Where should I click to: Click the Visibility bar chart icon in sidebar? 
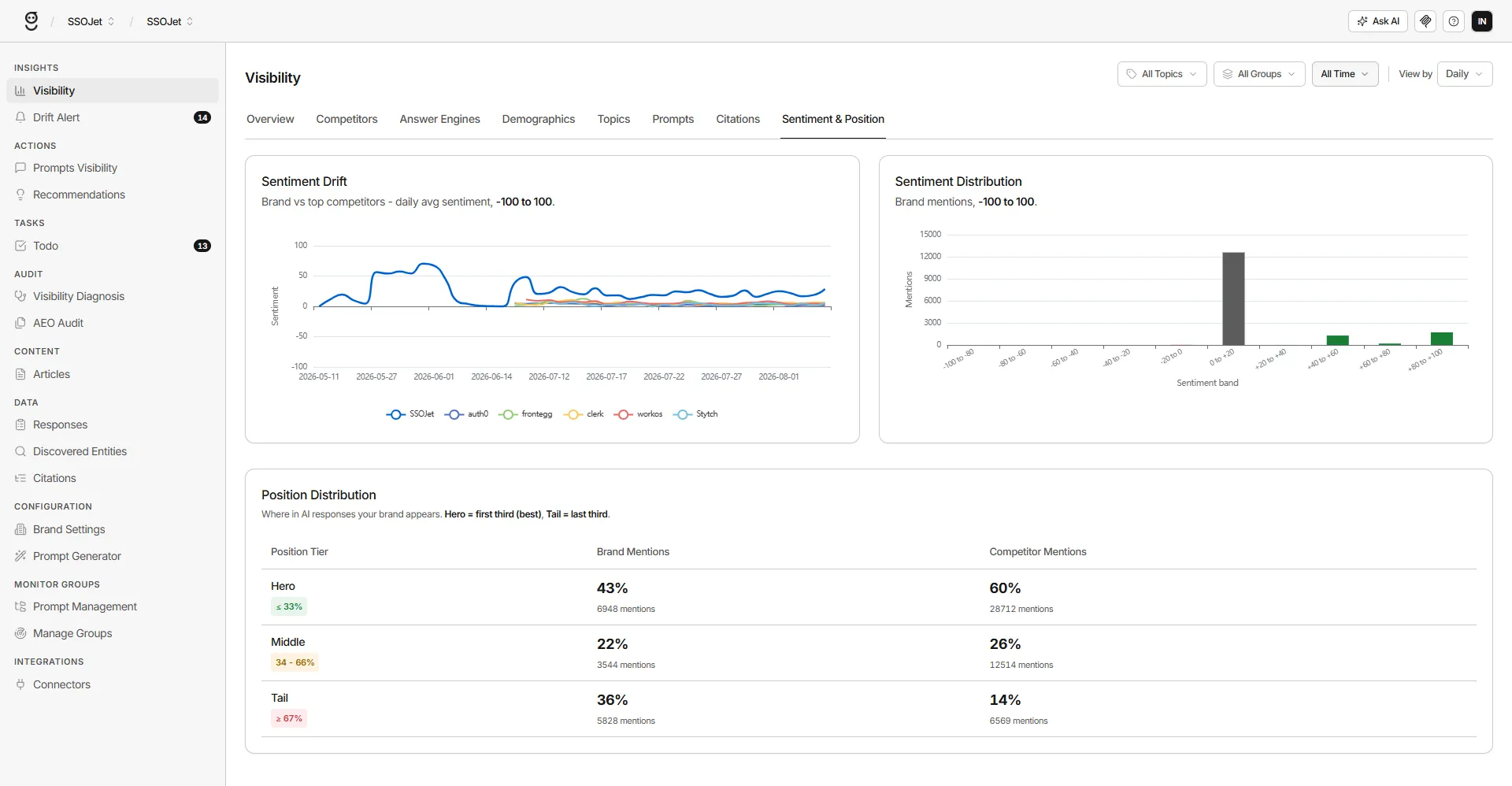(x=20, y=91)
